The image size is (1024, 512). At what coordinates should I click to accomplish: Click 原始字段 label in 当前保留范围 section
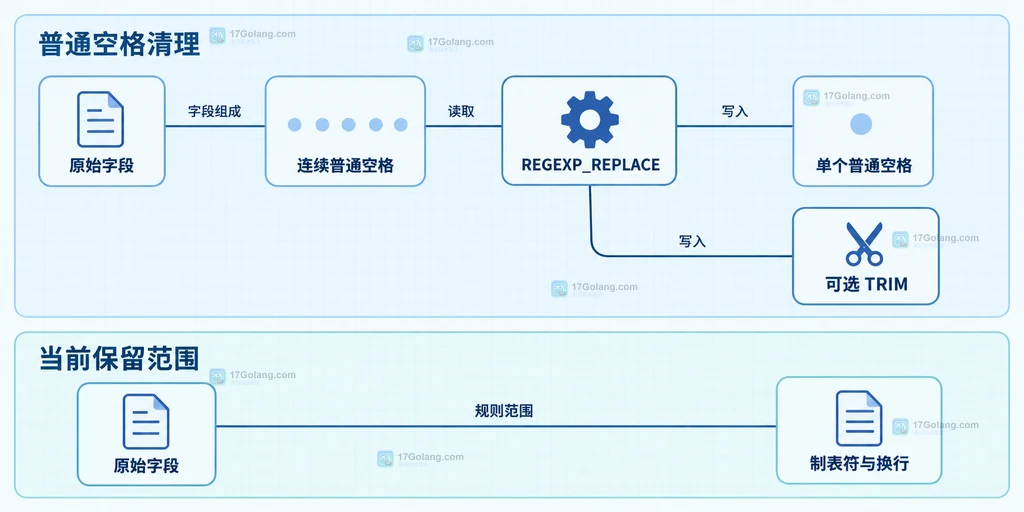(146, 466)
